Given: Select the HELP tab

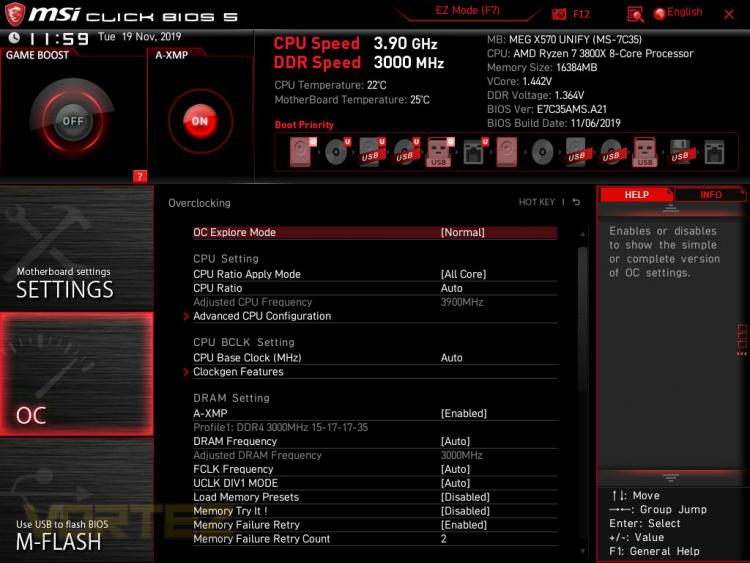Looking at the screenshot, I should 636,195.
